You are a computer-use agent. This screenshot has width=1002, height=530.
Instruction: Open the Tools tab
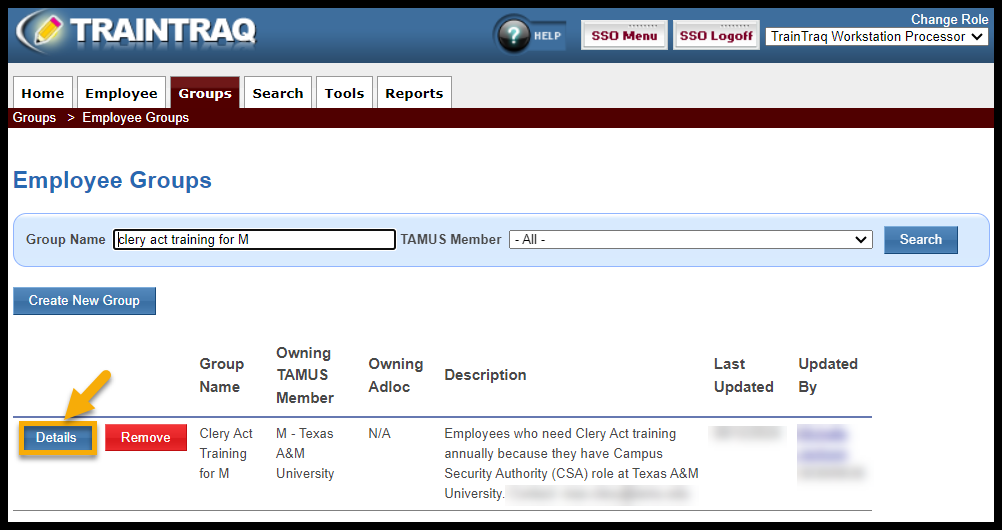(344, 93)
